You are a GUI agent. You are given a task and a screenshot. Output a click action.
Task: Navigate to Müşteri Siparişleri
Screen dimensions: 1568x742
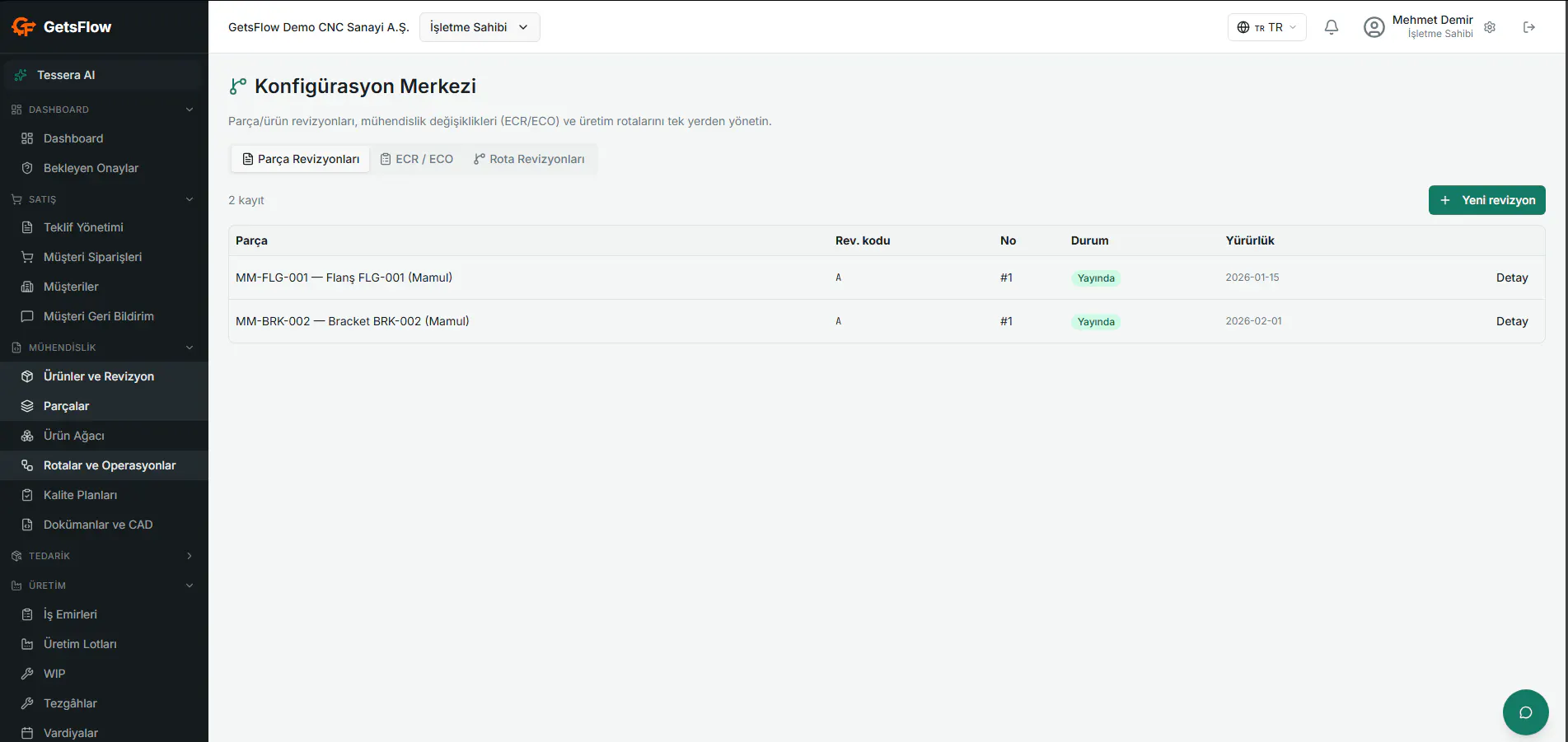[104, 257]
